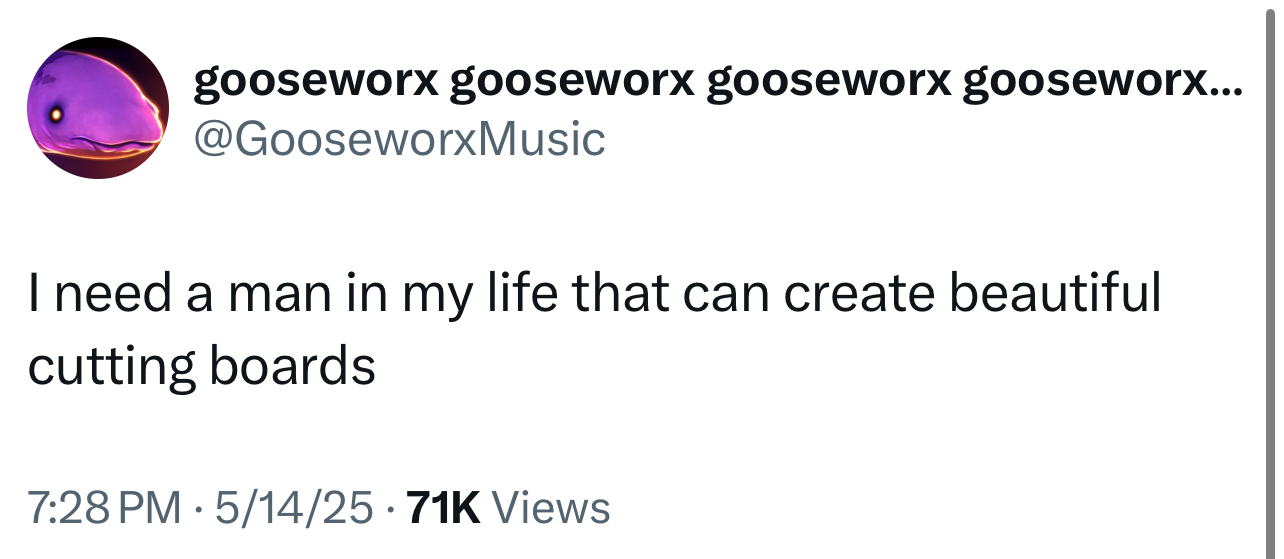
Task: Click the 7:28 PM timestamp
Action: click(105, 508)
